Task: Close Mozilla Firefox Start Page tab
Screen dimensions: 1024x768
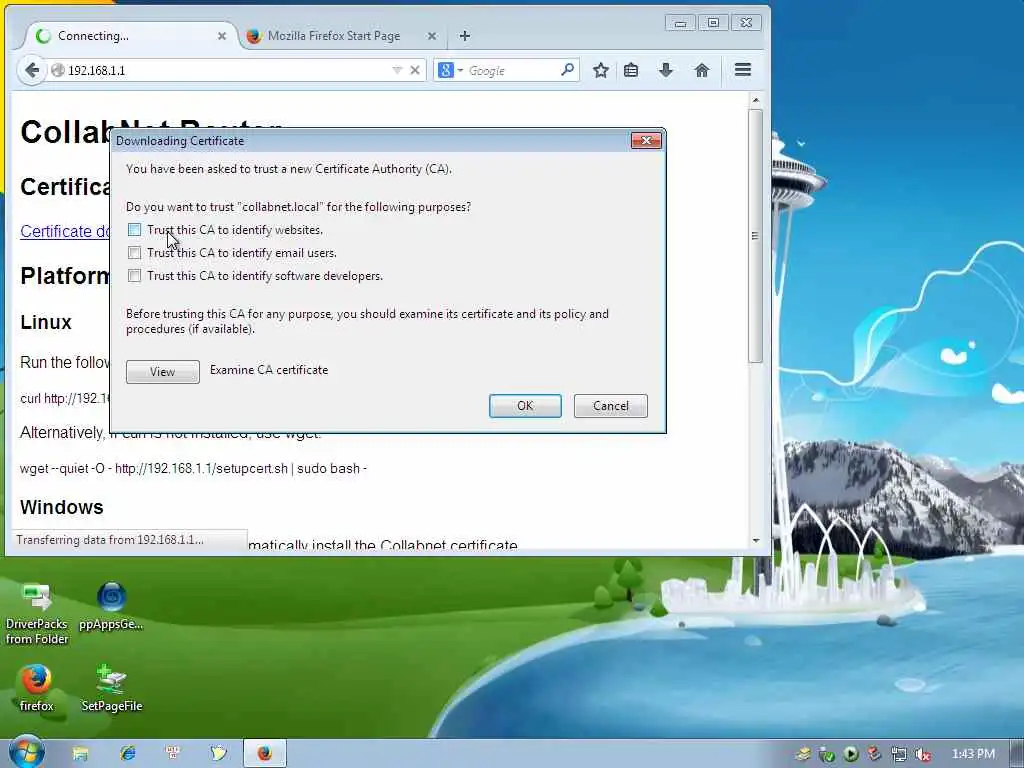Action: pos(432,36)
